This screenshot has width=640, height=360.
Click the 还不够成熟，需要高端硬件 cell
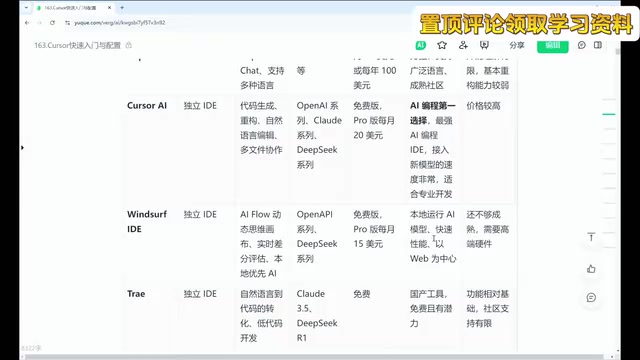(488, 229)
